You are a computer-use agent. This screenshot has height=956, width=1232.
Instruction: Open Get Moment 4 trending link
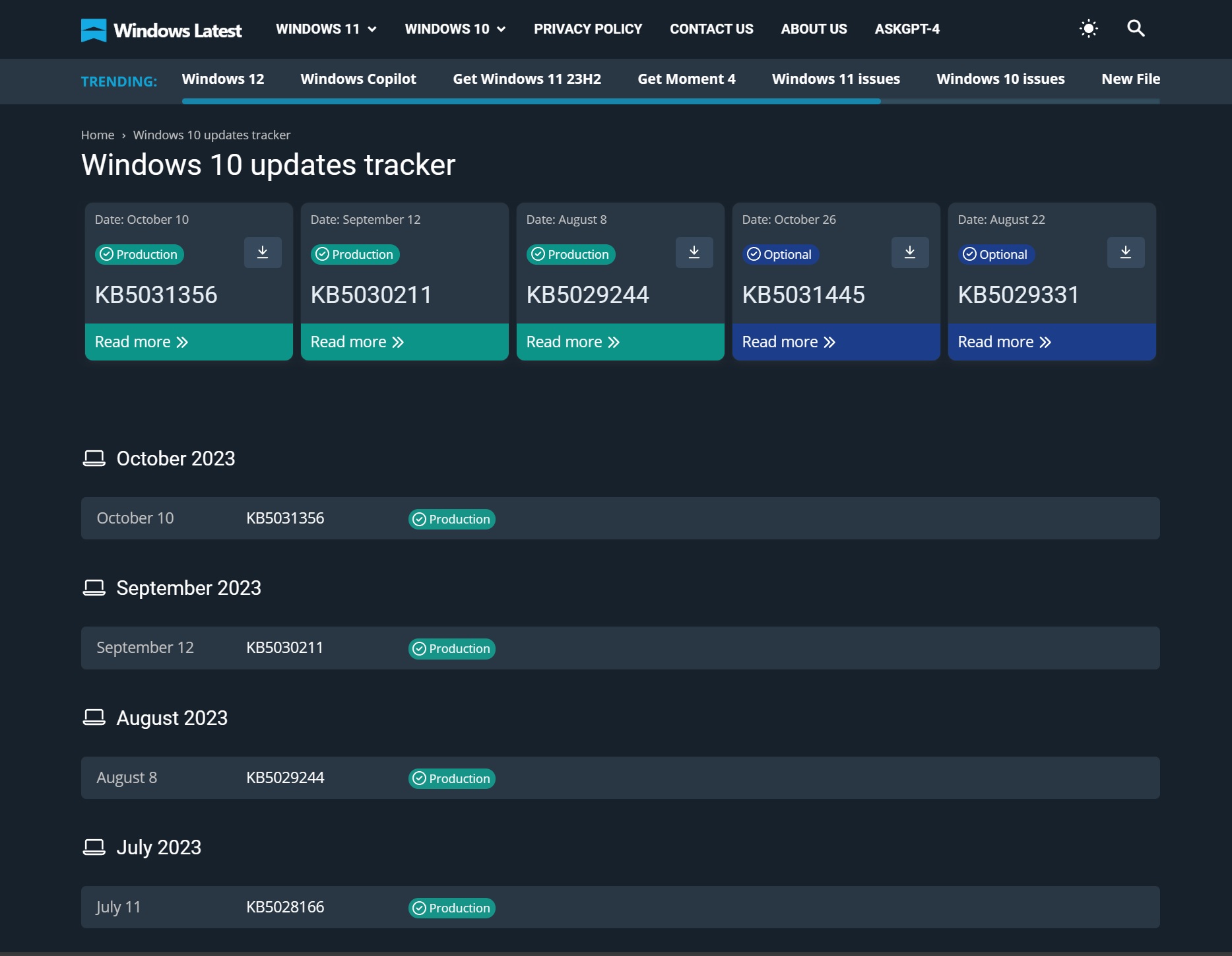[x=686, y=79]
